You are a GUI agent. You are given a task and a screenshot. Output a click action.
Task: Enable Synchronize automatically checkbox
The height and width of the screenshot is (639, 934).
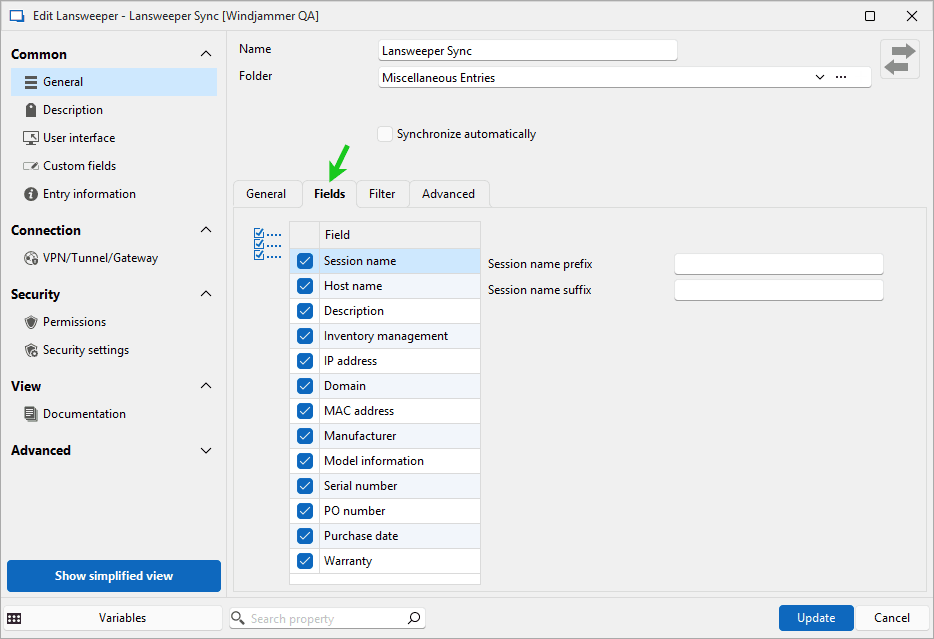click(x=385, y=134)
